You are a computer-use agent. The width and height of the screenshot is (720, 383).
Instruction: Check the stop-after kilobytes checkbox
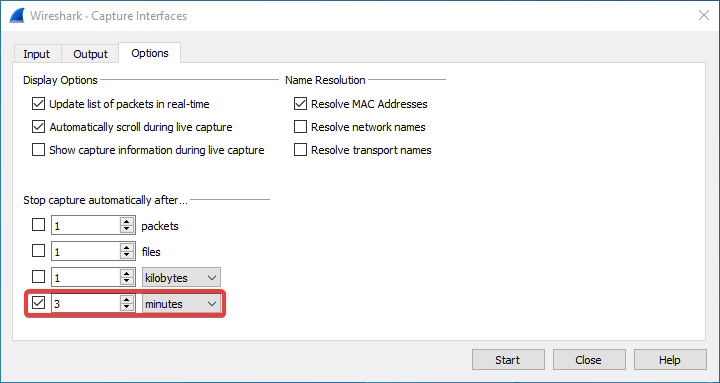coord(39,277)
